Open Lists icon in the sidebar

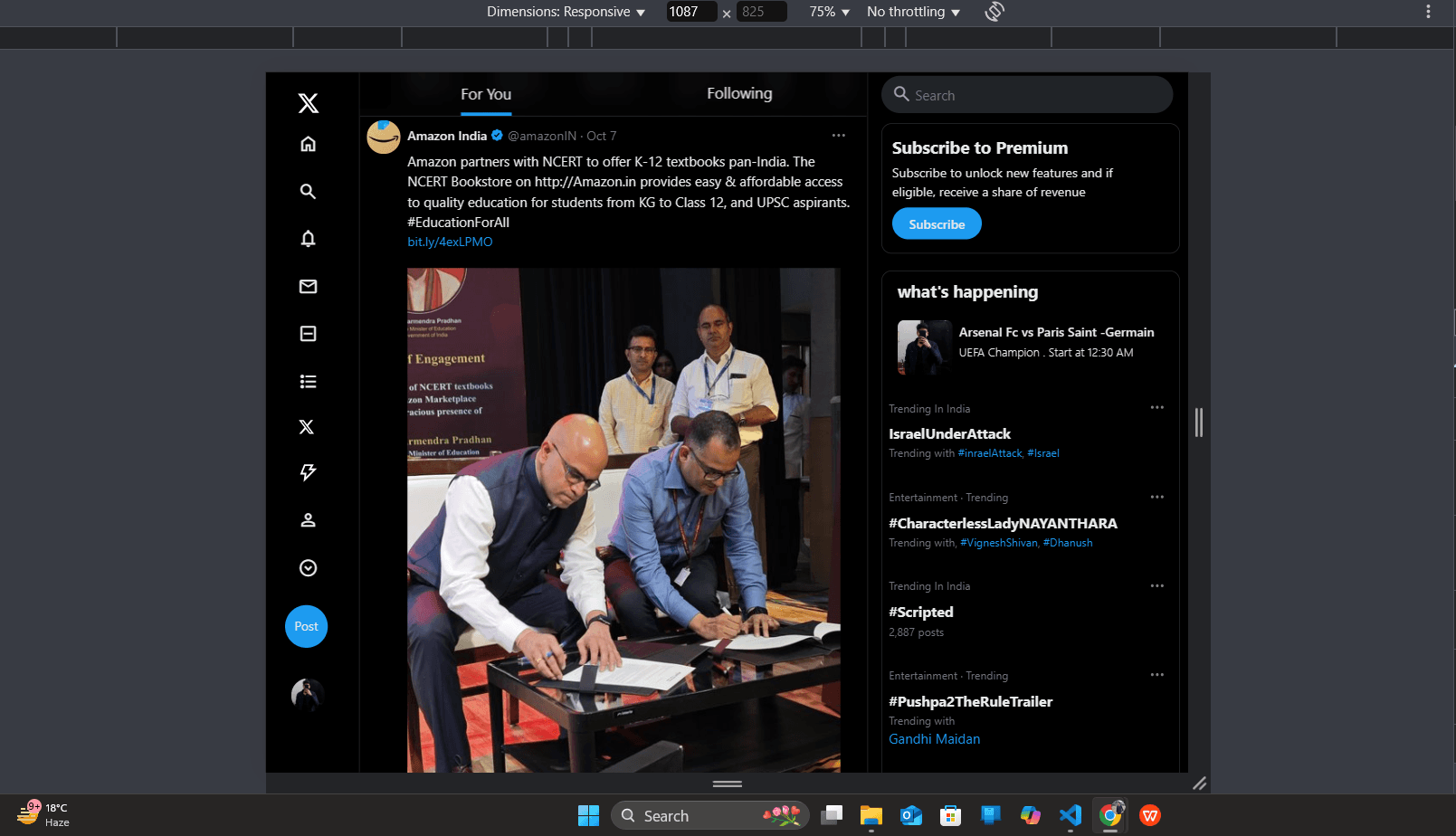(x=309, y=382)
